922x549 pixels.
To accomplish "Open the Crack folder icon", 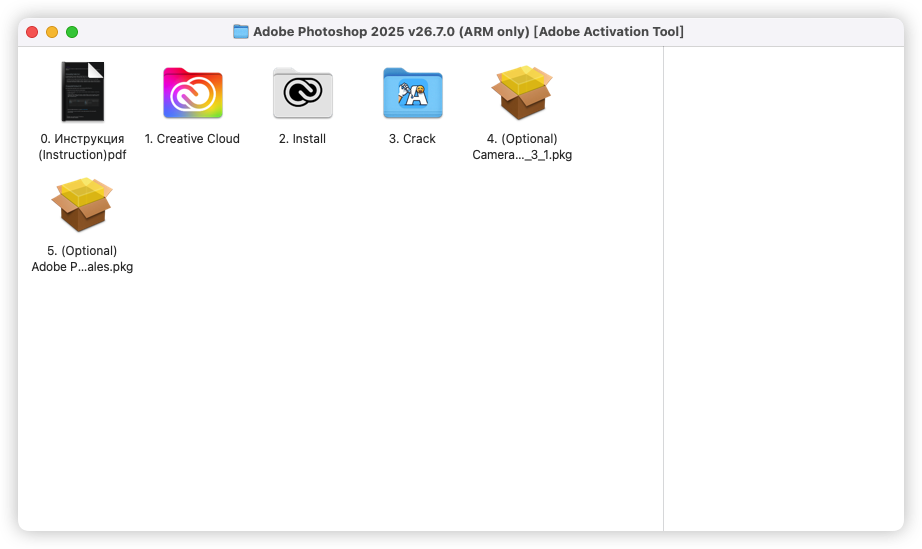I will coord(413,93).
